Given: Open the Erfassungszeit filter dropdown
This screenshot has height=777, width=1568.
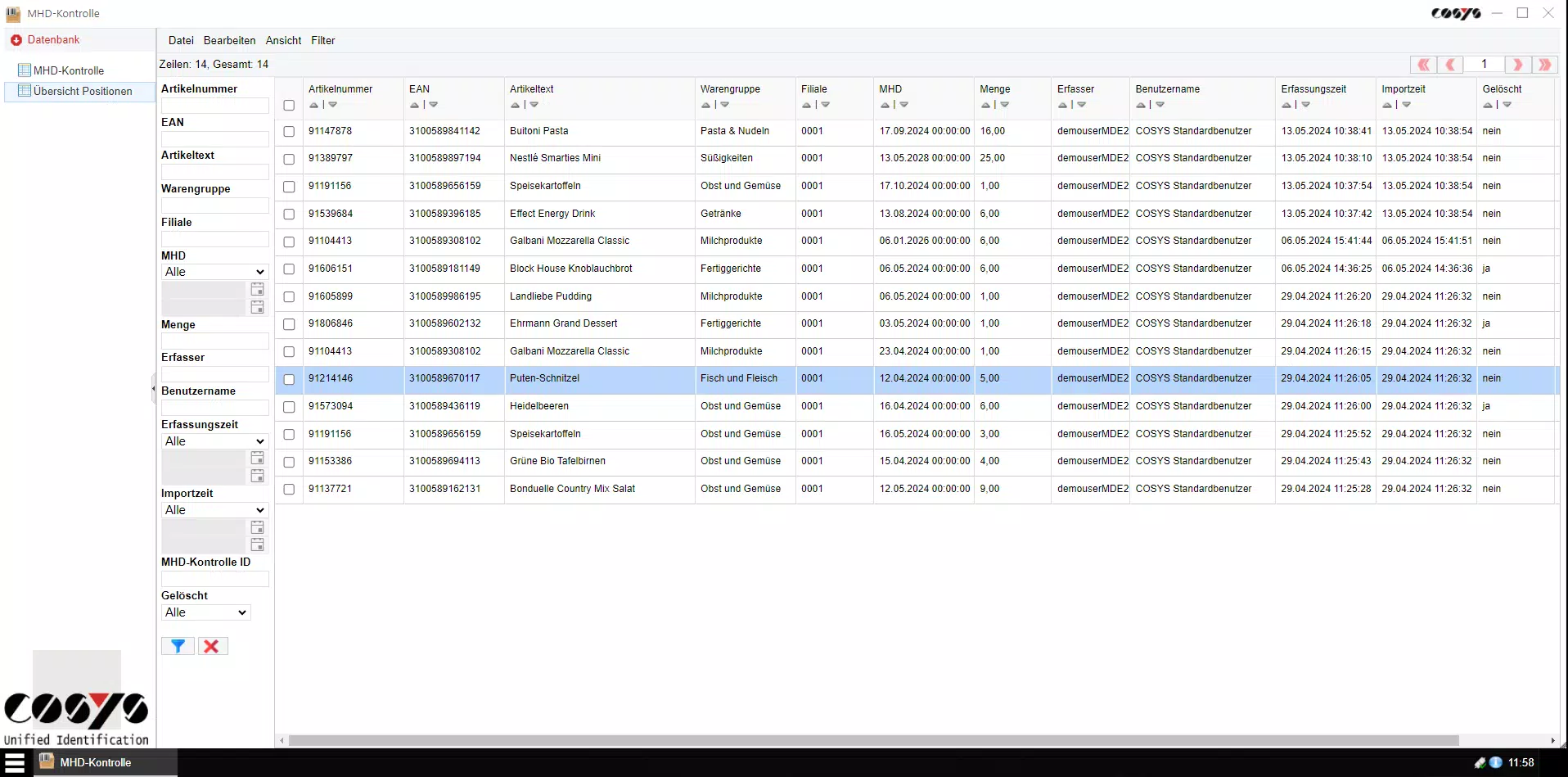Looking at the screenshot, I should (214, 441).
